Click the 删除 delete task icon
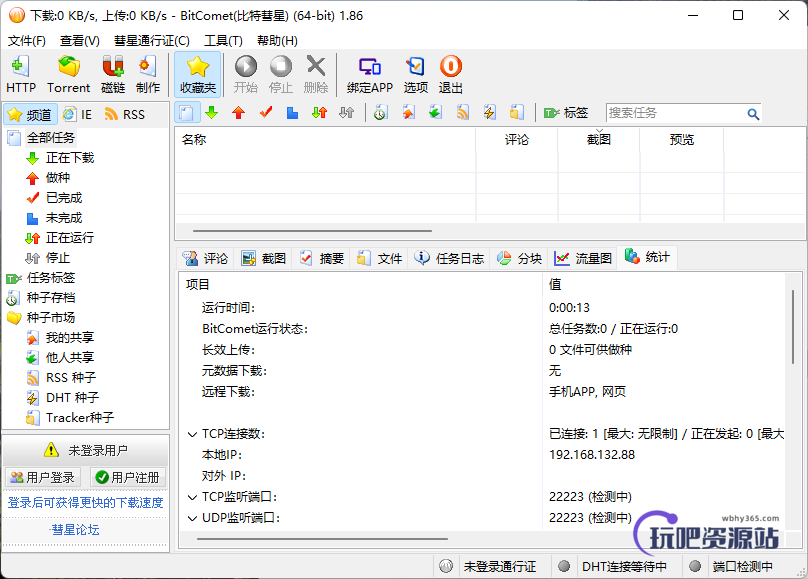 pos(316,74)
